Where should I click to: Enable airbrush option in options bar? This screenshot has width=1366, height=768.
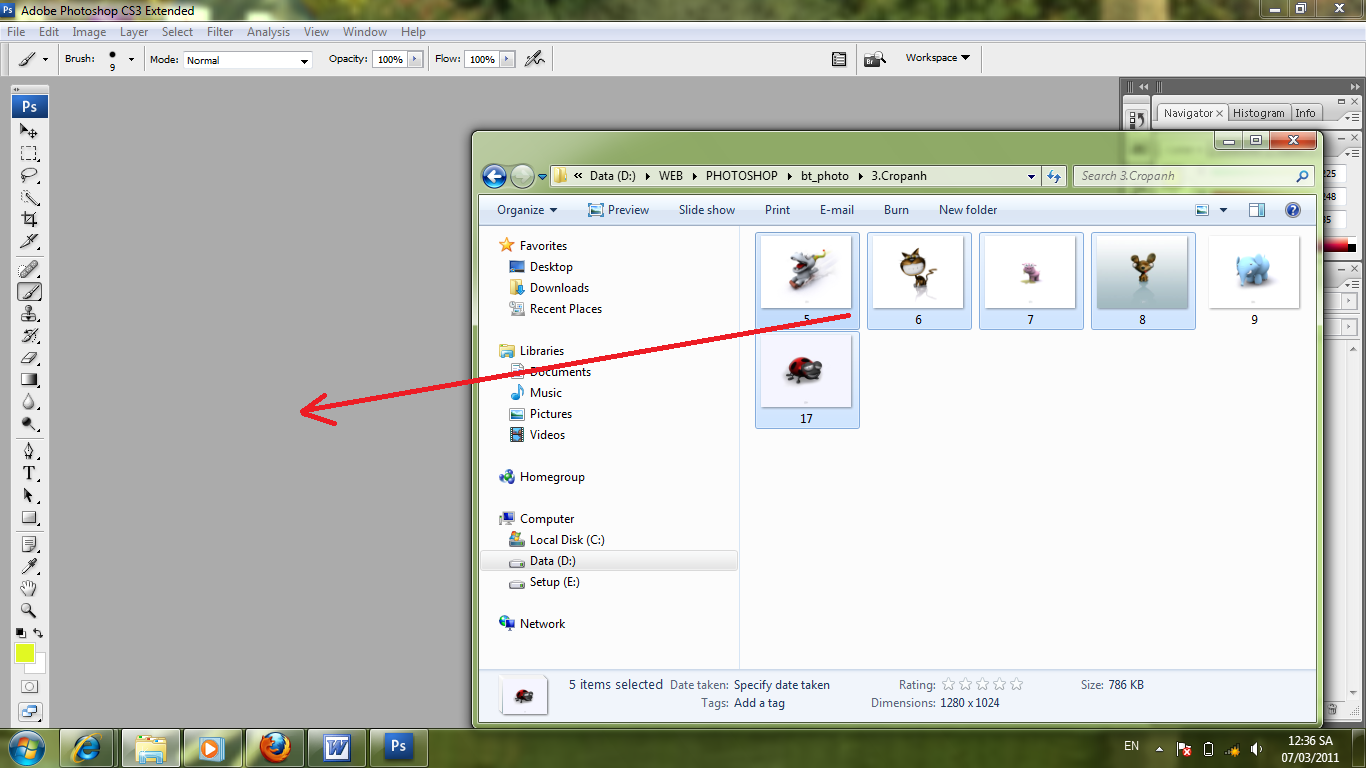click(x=535, y=59)
